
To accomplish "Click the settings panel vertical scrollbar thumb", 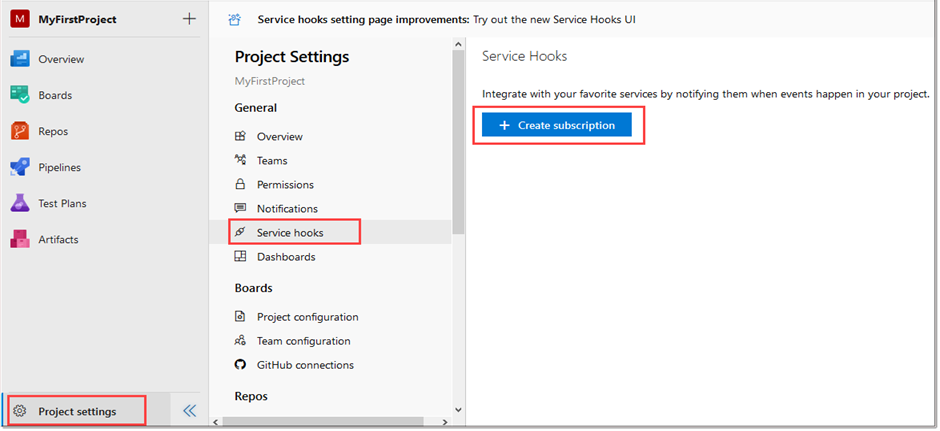I will click(x=458, y=142).
